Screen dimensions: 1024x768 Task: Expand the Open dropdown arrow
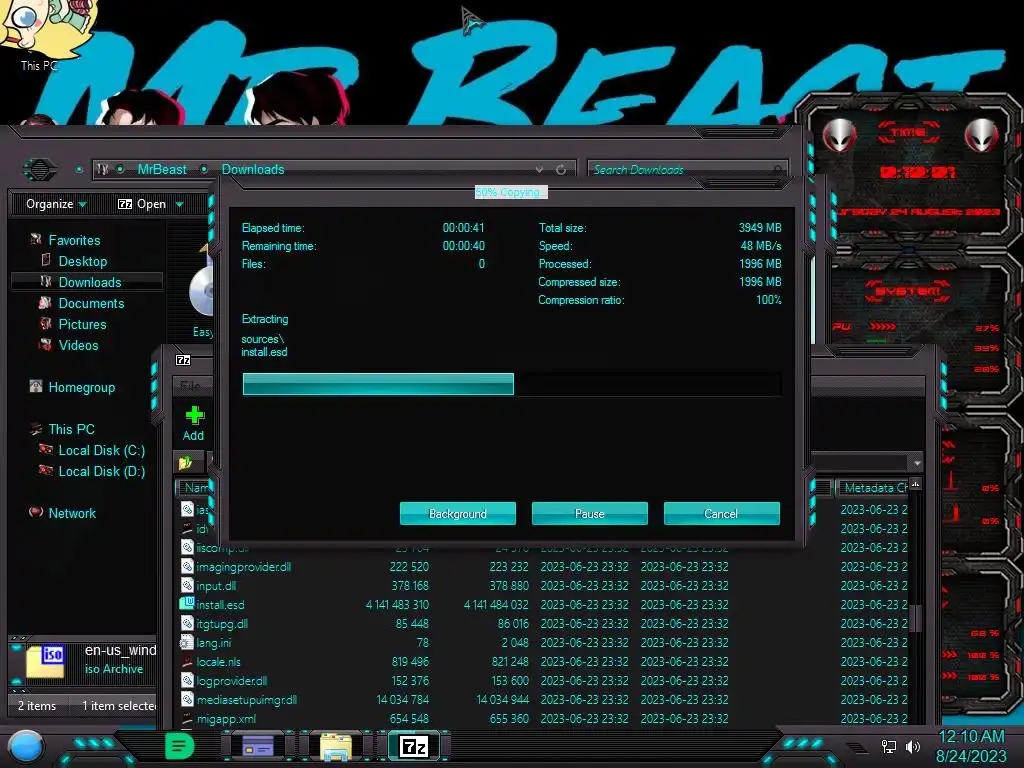[x=180, y=204]
